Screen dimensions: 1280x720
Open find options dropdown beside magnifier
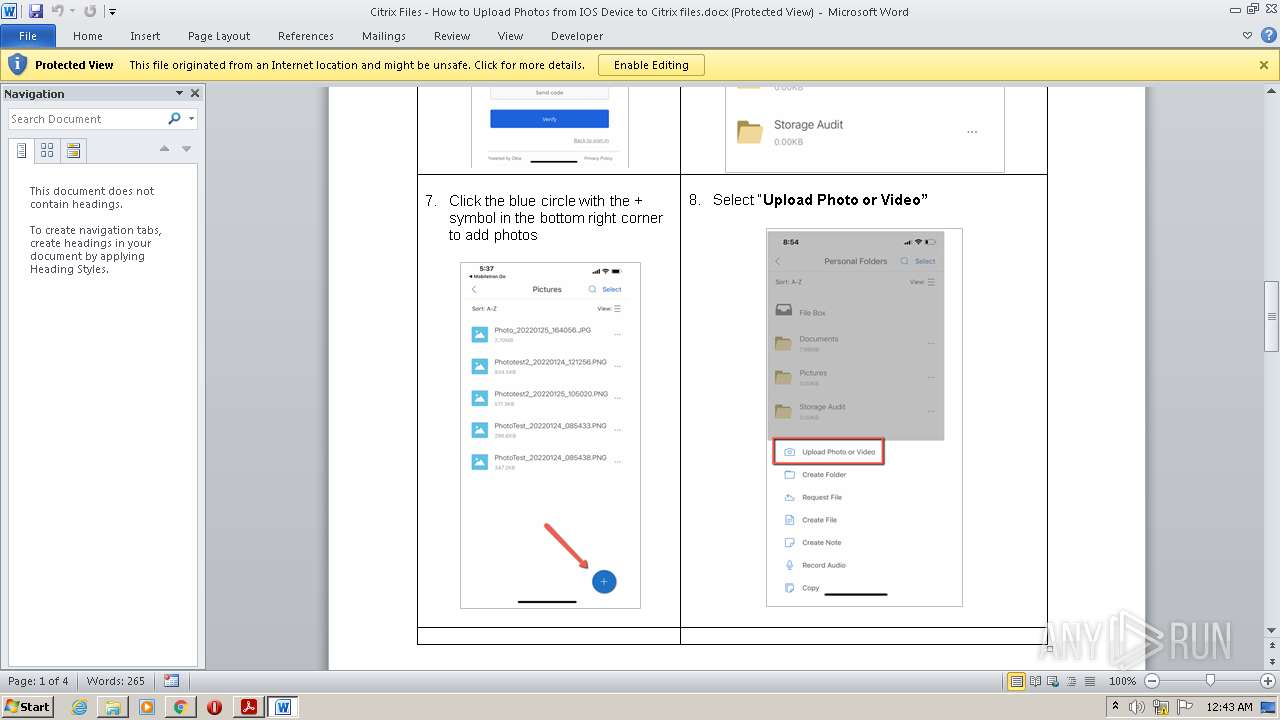click(191, 119)
